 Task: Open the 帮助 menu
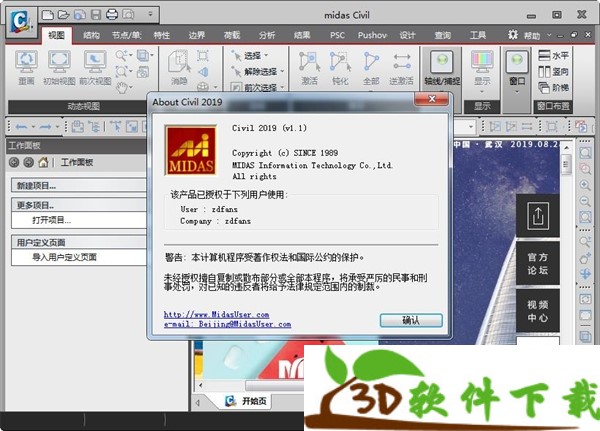pyautogui.click(x=532, y=36)
